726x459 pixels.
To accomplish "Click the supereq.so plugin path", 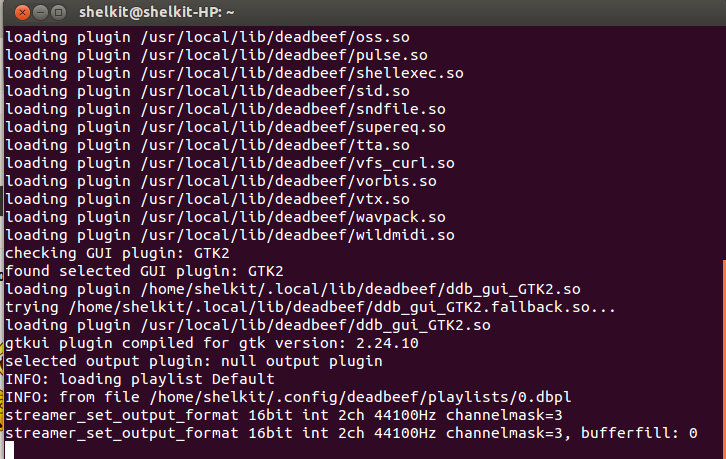I will [293, 127].
